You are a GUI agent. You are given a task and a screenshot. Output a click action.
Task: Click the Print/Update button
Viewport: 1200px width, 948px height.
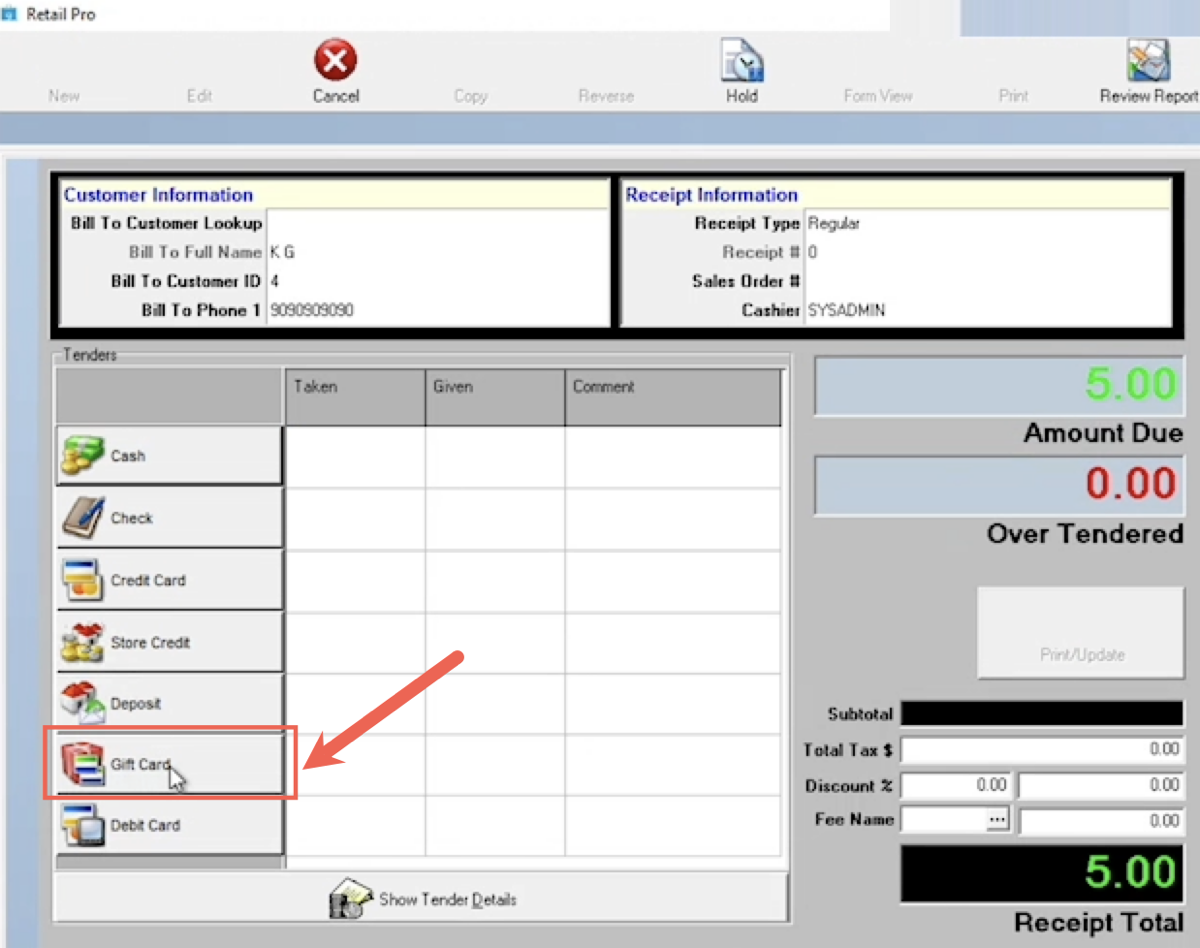tap(1081, 633)
